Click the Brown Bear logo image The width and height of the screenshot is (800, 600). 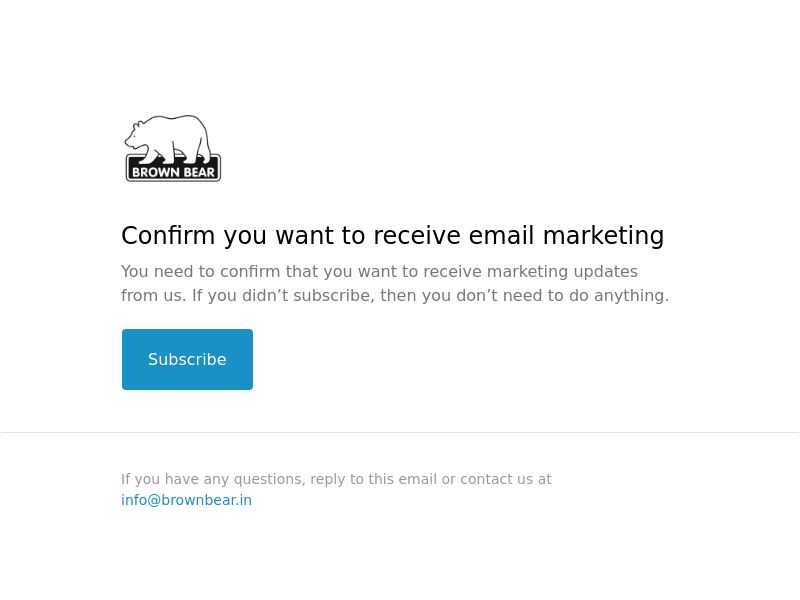pyautogui.click(x=173, y=148)
